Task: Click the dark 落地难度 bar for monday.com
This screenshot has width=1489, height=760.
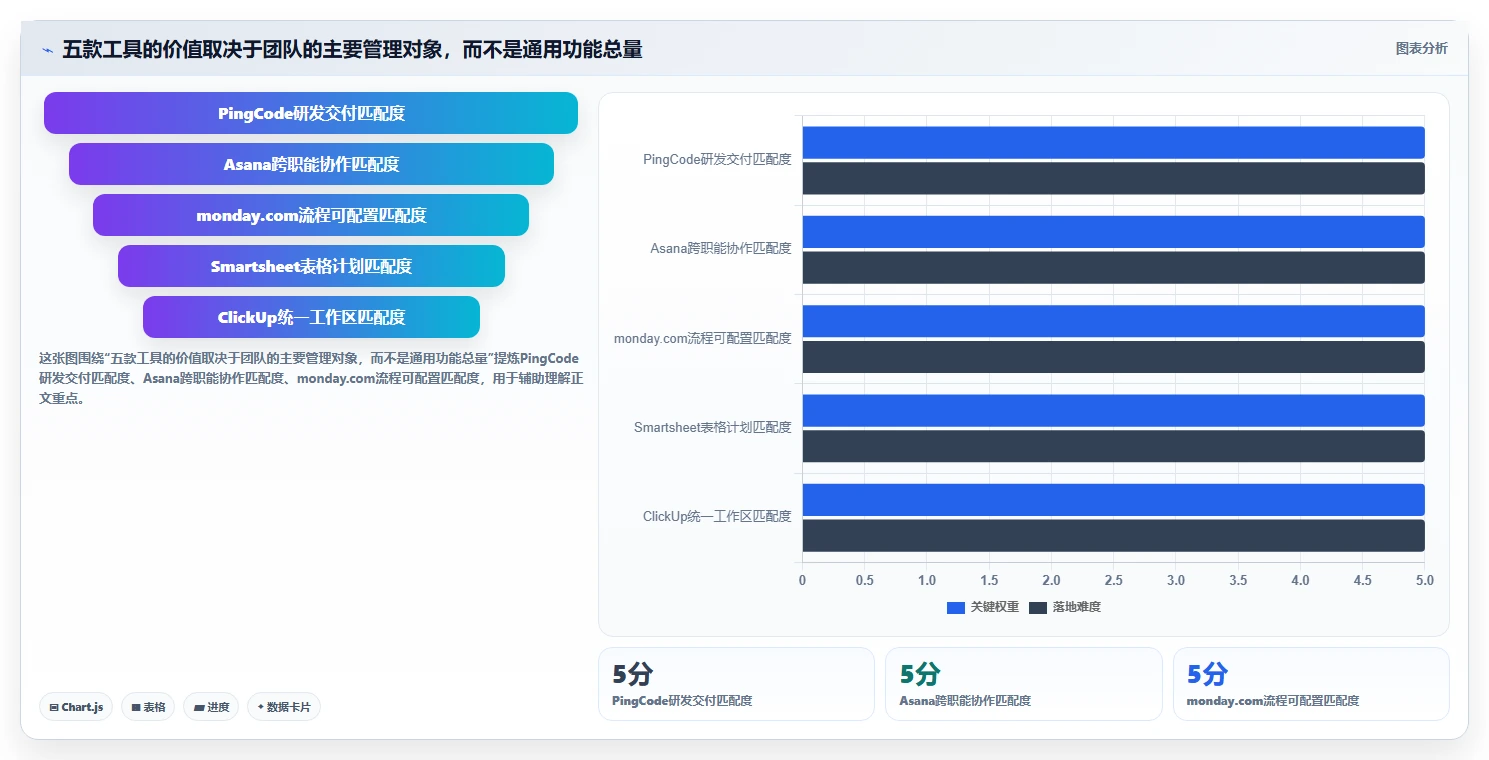Action: tap(1113, 357)
